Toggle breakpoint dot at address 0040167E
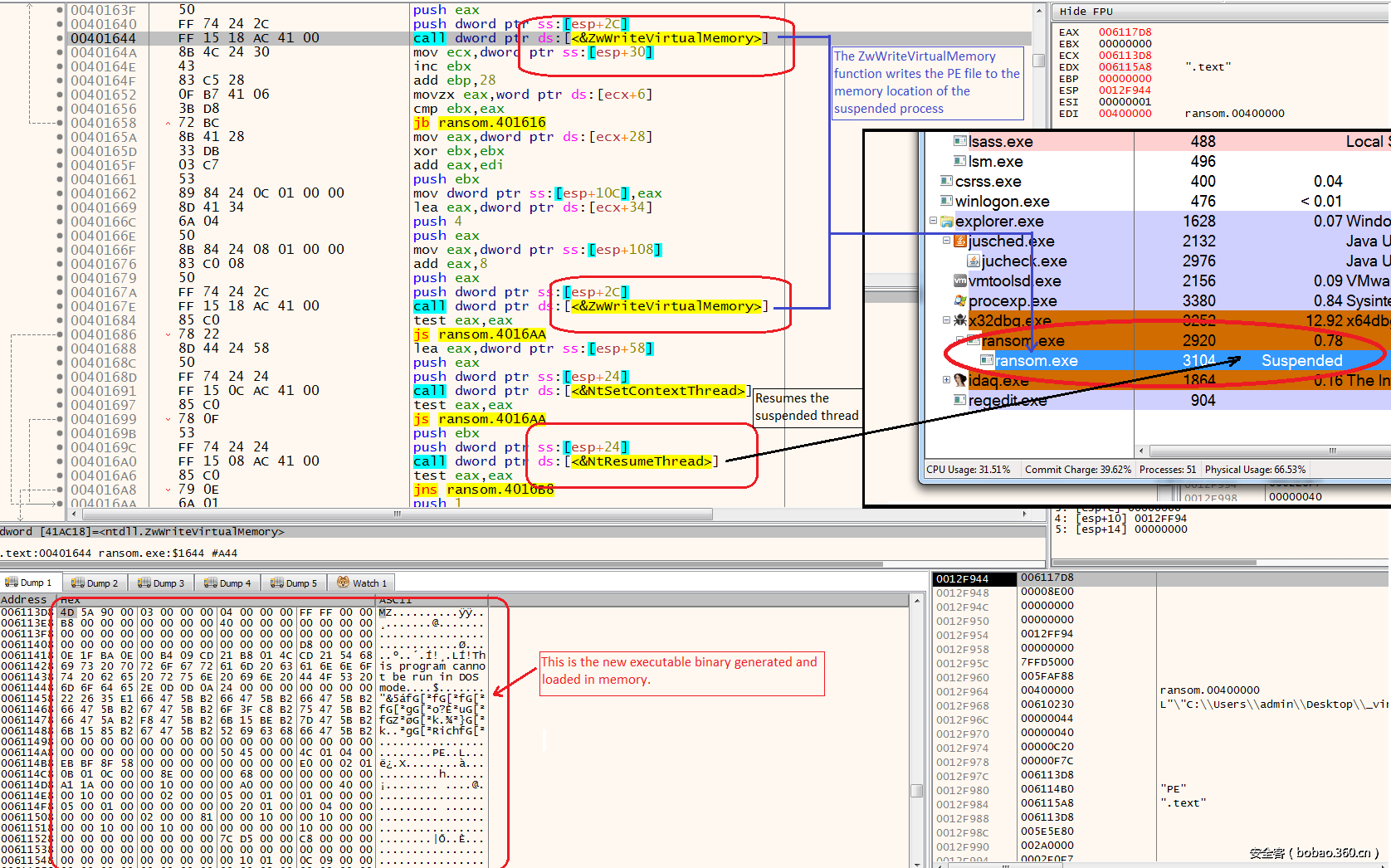This screenshot has height=868, width=1391. [60, 306]
